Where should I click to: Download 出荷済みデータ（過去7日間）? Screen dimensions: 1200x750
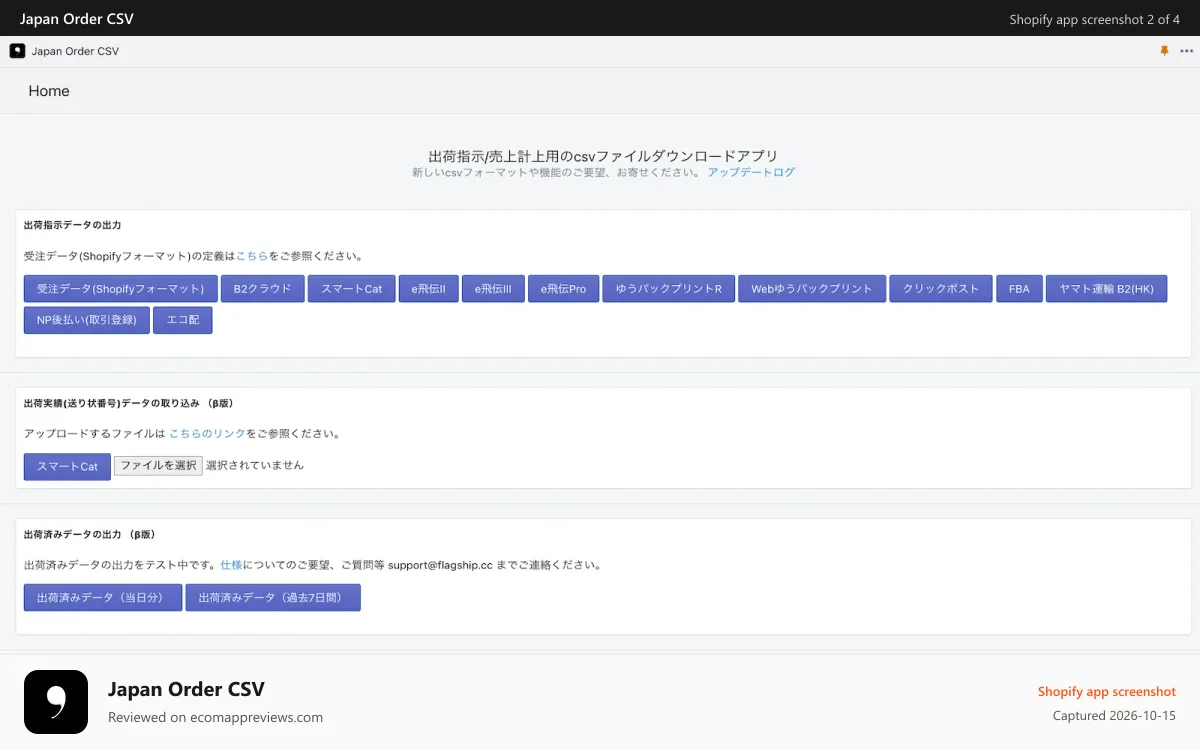pos(273,597)
